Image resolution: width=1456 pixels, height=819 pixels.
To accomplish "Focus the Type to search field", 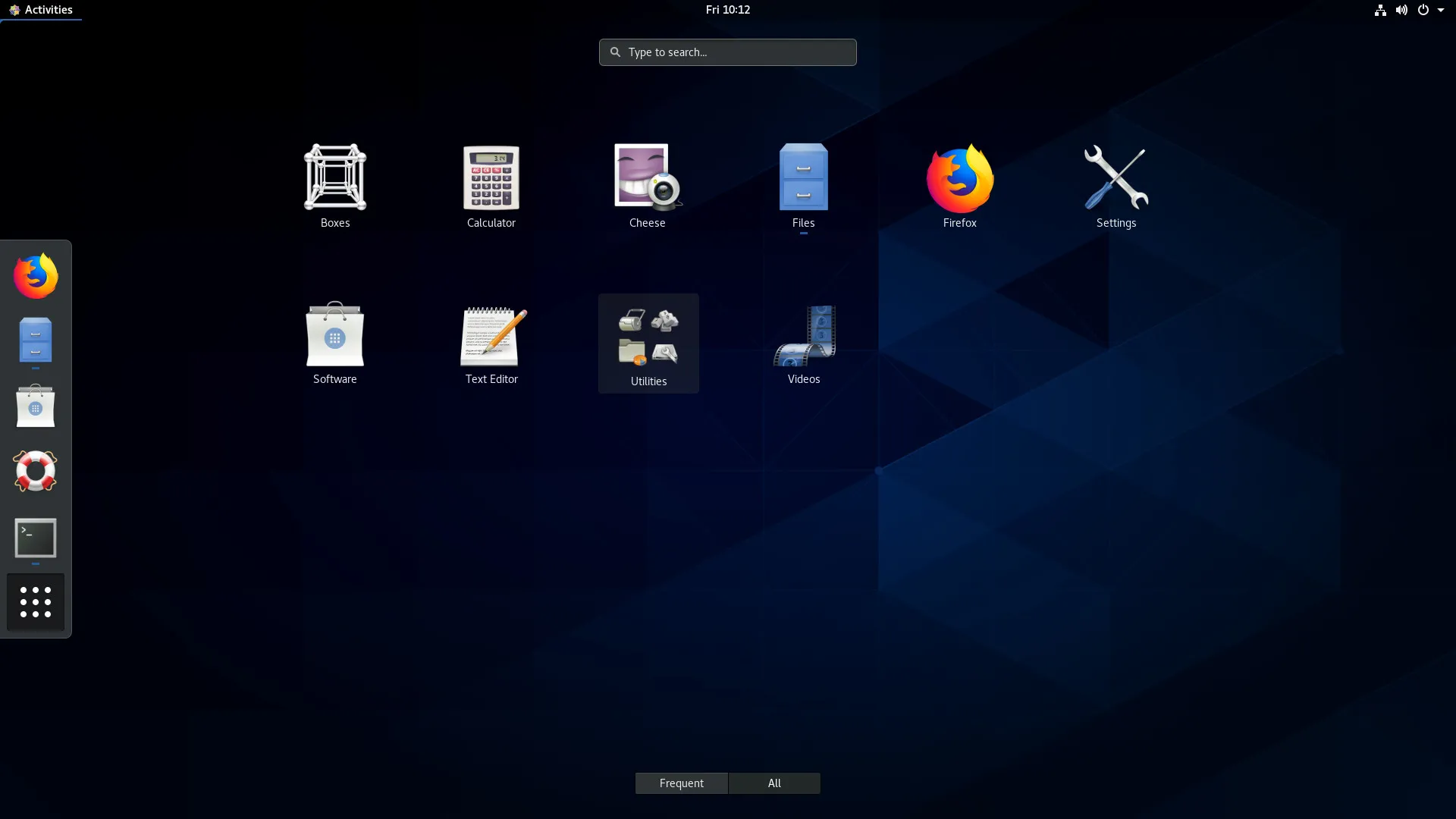I will click(728, 52).
